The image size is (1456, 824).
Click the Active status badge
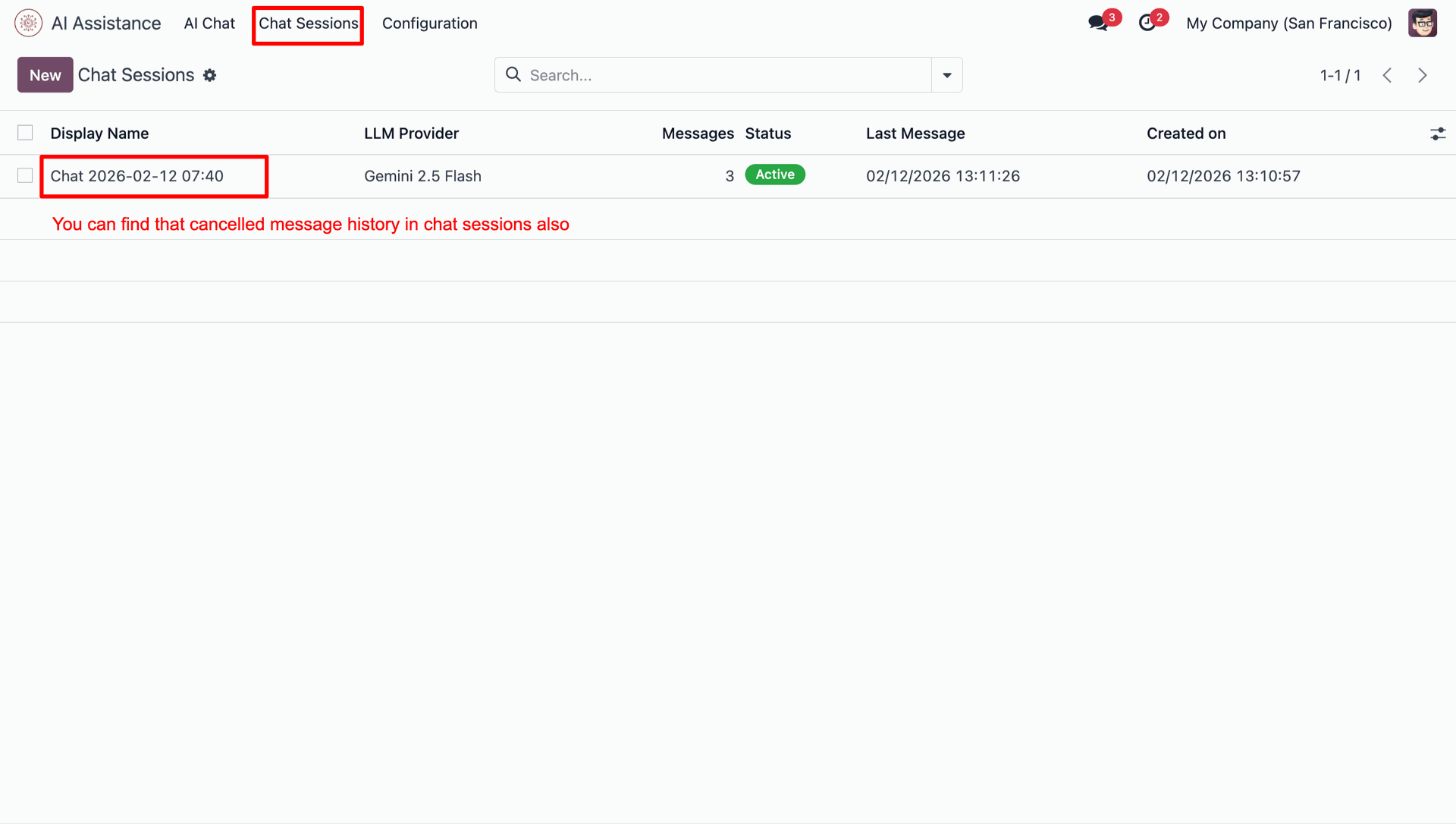click(774, 175)
